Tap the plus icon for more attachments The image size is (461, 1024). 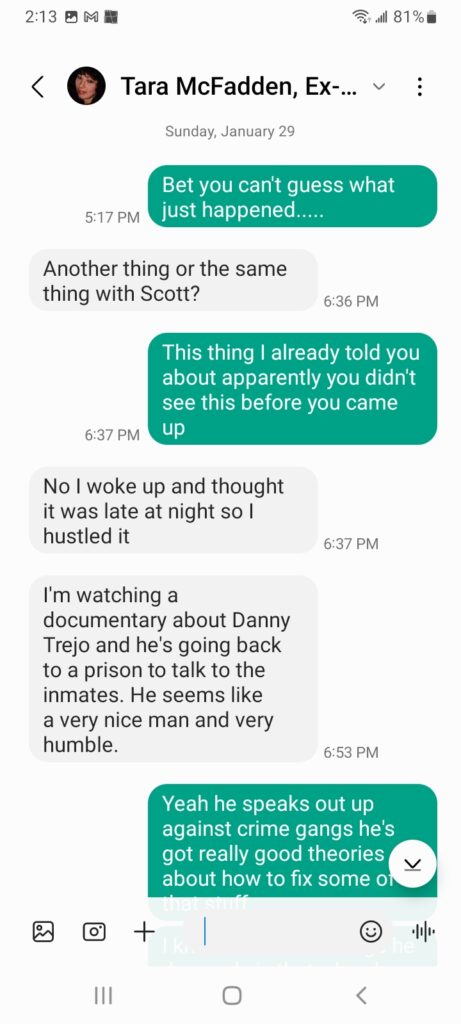pos(144,931)
